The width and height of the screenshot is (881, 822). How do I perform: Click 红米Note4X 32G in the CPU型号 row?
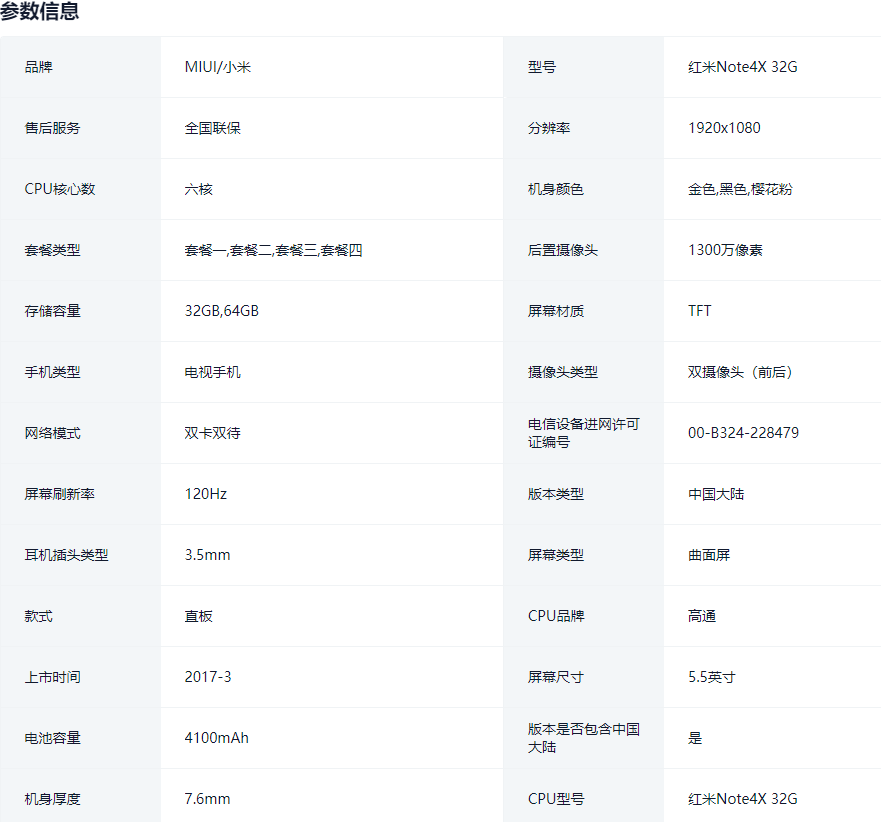click(x=742, y=799)
